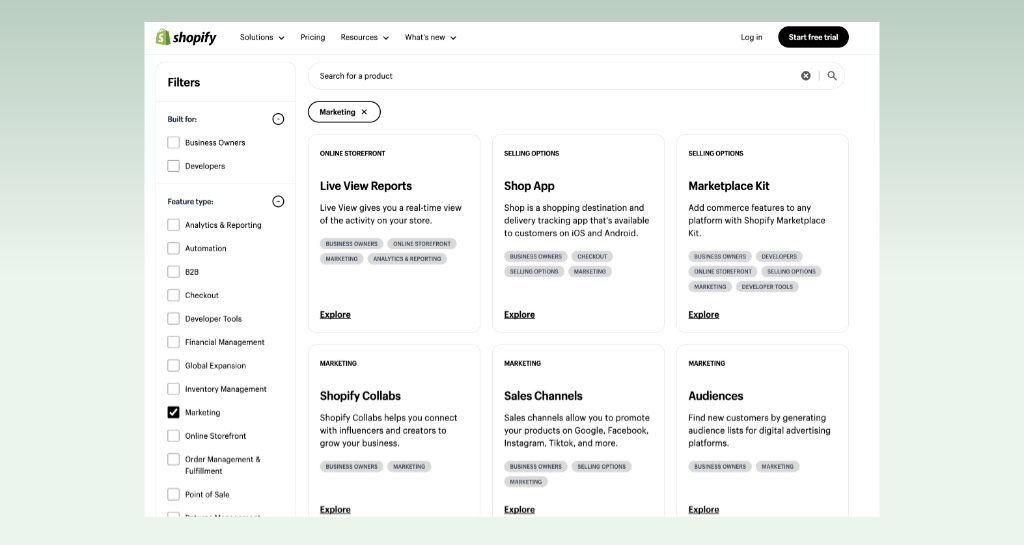The height and width of the screenshot is (545, 1024).
Task: Click Selling Options tag on Sales Channels
Action: (601, 467)
